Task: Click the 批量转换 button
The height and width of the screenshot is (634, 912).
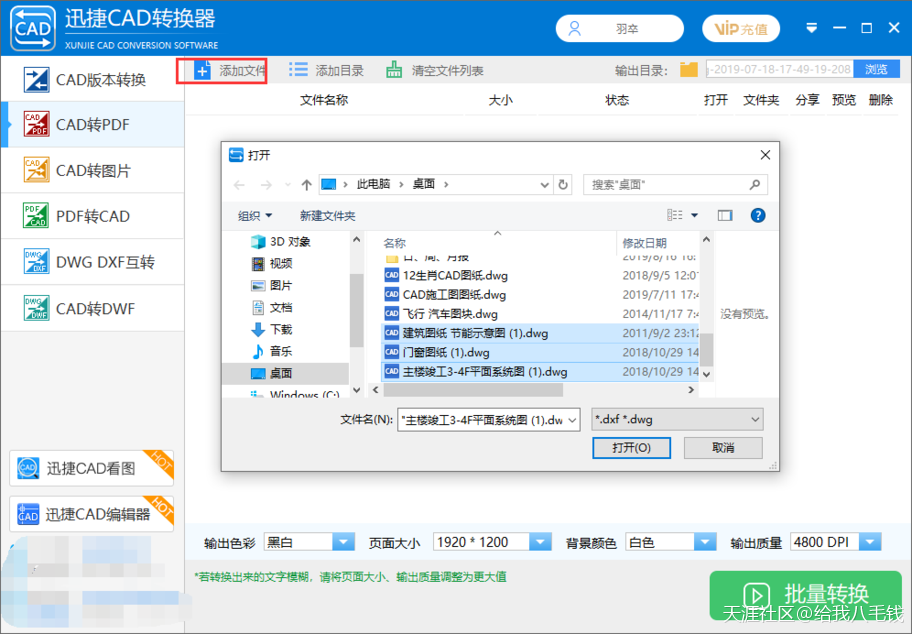Action: 806,595
